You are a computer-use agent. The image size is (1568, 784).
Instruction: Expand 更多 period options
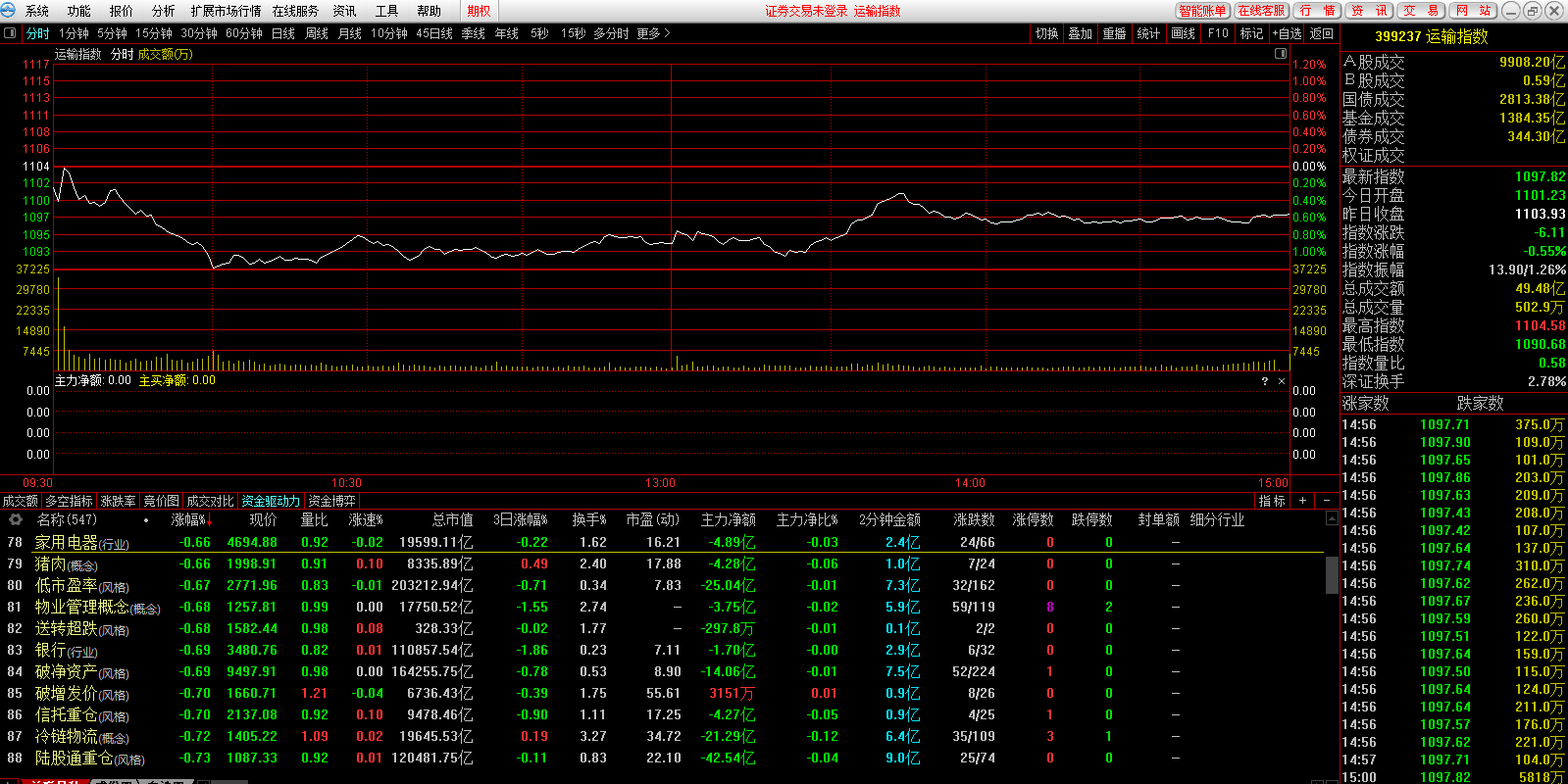point(653,33)
